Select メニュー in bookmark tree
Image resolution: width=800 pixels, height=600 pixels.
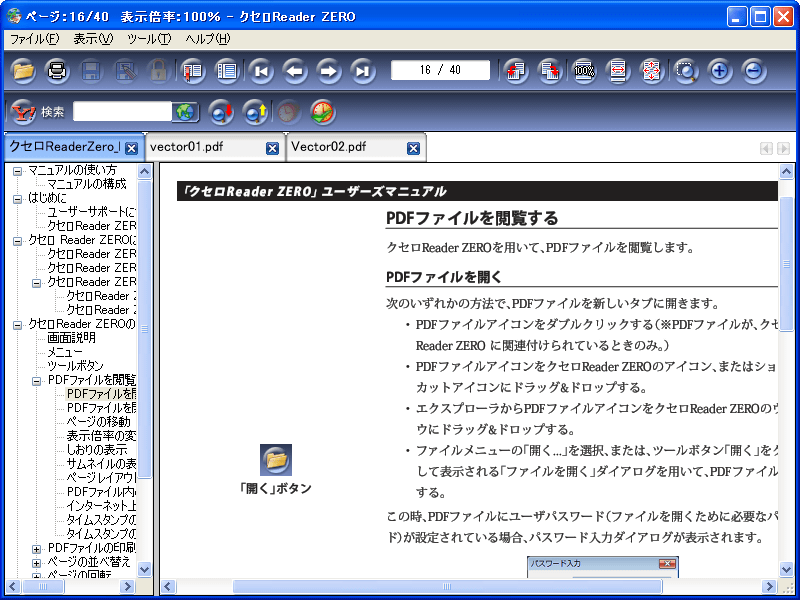[x=65, y=352]
